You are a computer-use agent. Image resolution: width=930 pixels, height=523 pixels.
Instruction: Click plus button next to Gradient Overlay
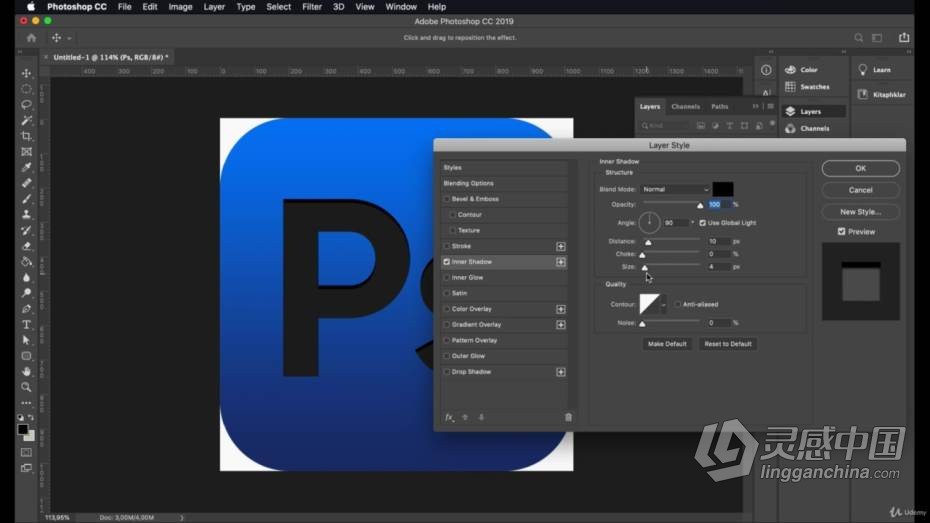pos(560,324)
